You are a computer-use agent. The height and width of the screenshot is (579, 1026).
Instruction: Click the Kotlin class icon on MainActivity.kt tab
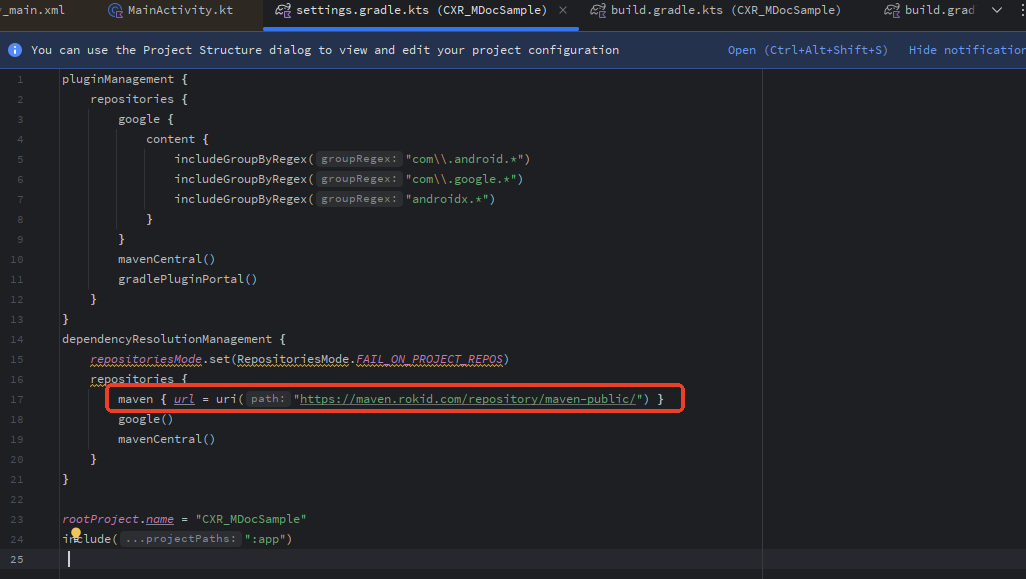click(116, 10)
